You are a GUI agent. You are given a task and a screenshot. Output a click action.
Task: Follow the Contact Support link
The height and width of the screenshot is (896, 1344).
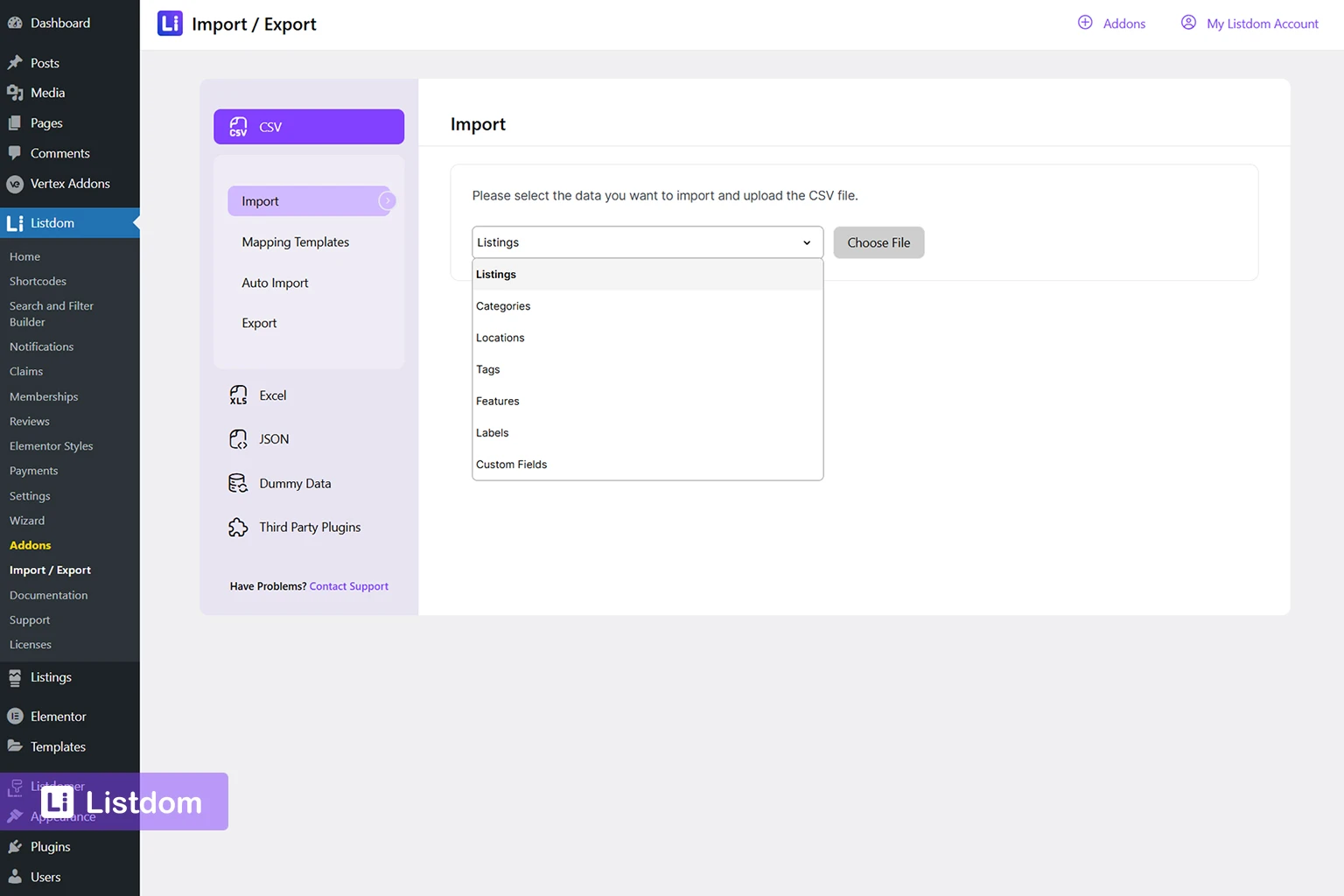[x=348, y=586]
